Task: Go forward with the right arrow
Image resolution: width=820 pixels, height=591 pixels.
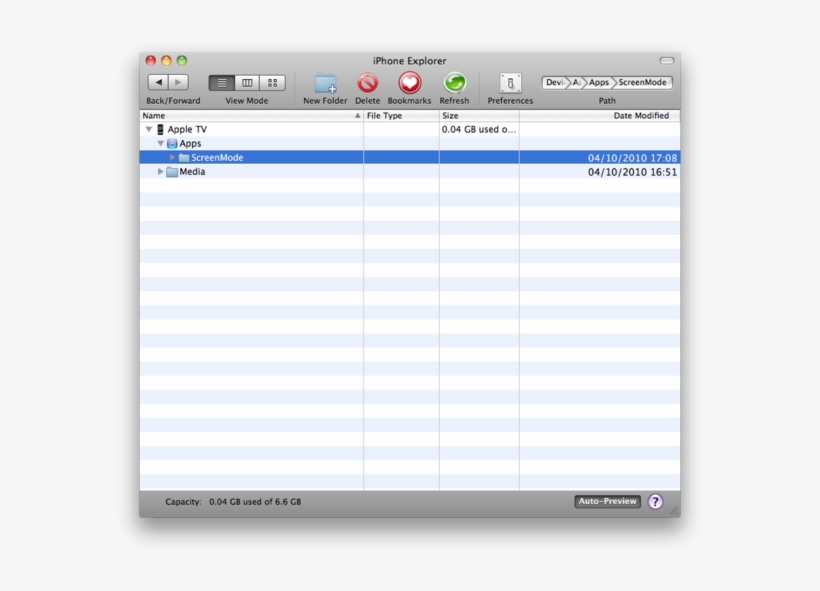Action: coord(178,83)
